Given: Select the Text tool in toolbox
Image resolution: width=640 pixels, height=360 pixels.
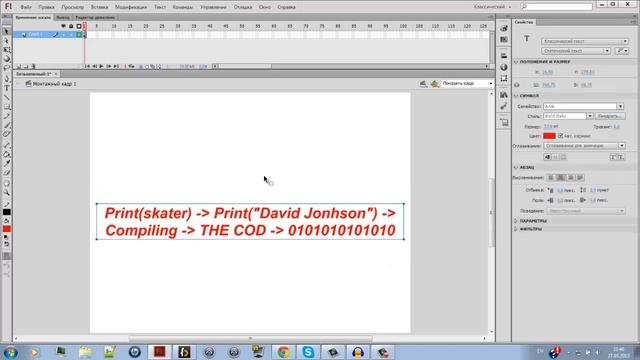Looking at the screenshot, I should tap(7, 88).
